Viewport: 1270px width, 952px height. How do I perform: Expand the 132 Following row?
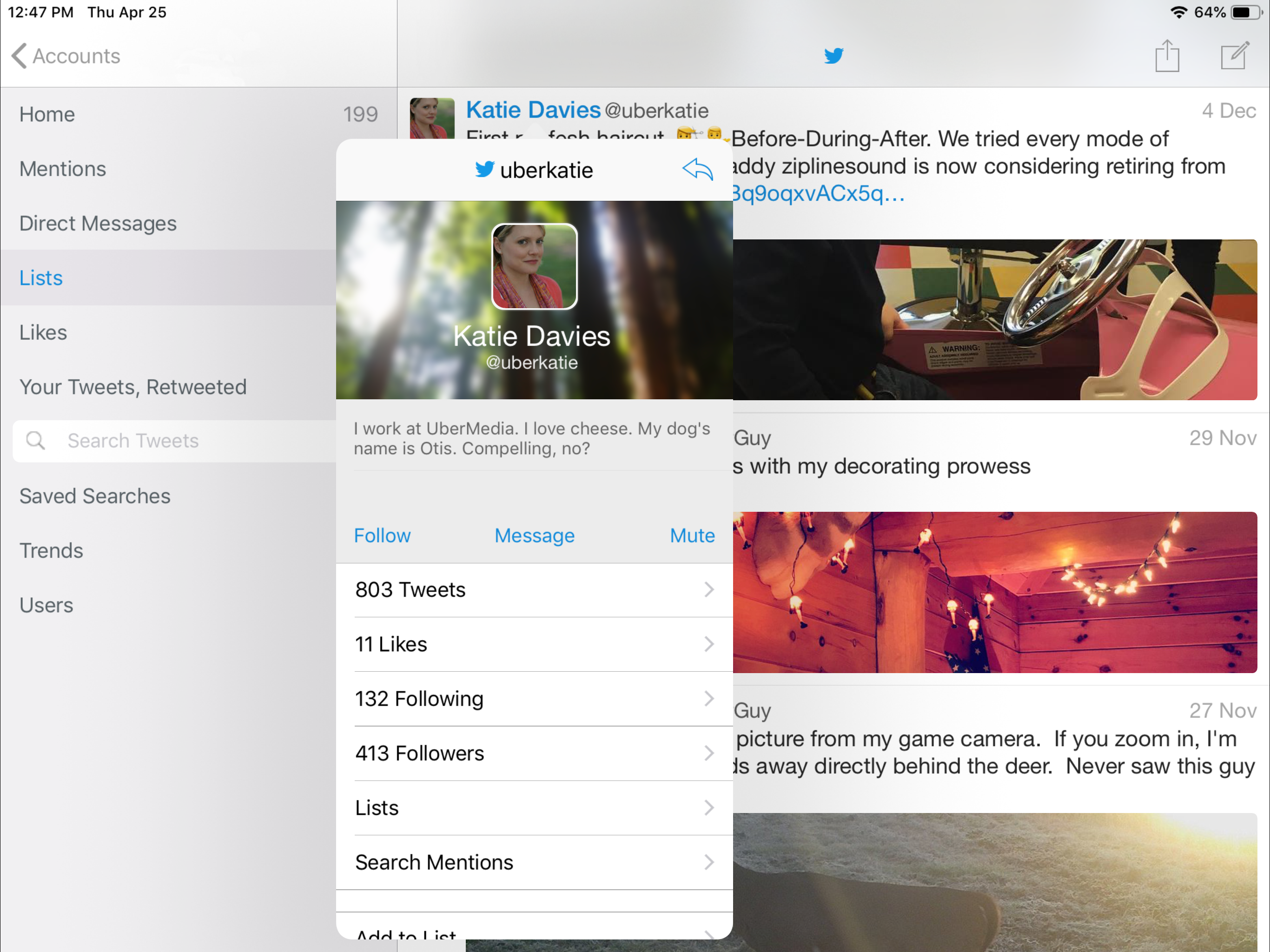click(534, 699)
